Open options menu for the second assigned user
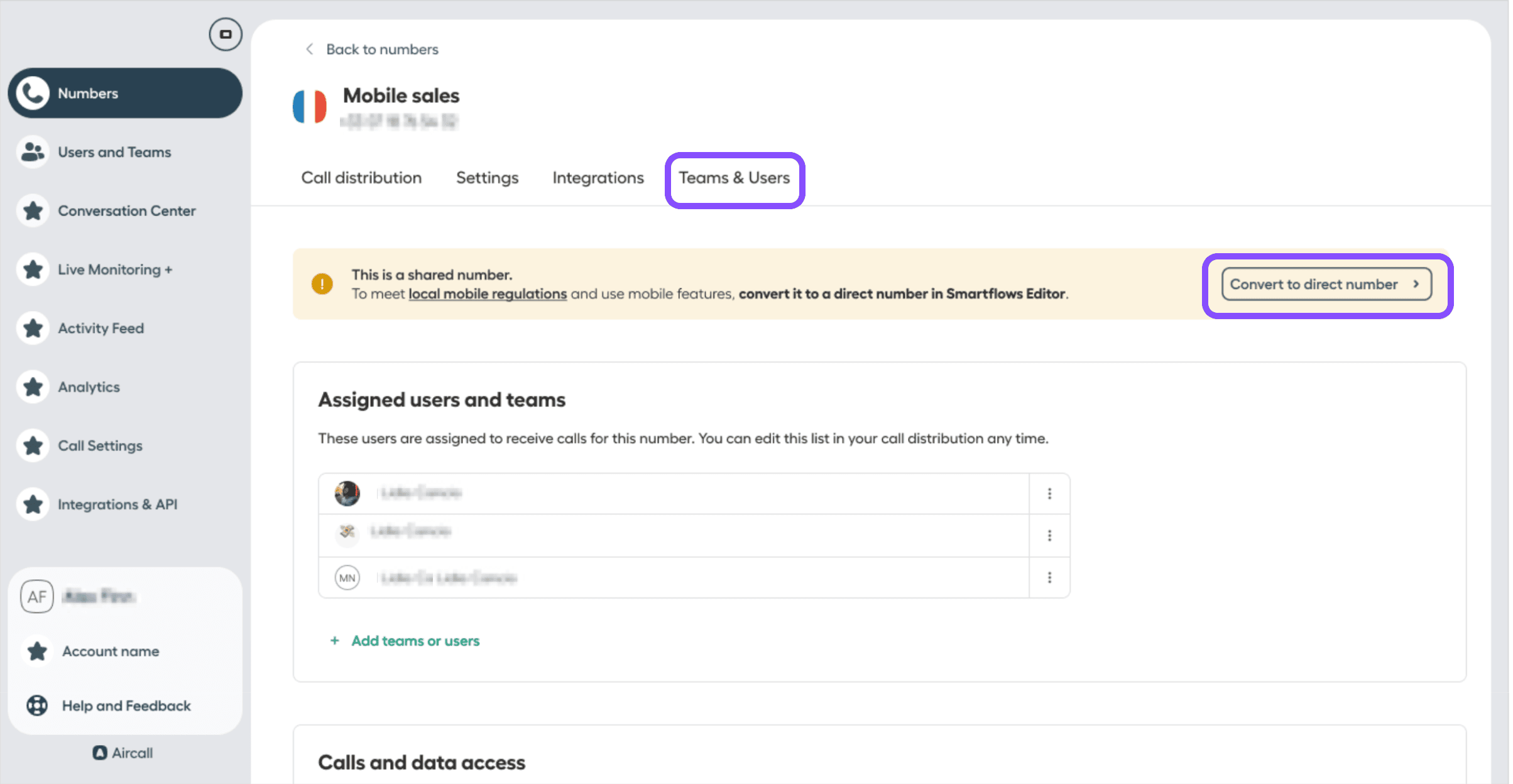 point(1048,535)
